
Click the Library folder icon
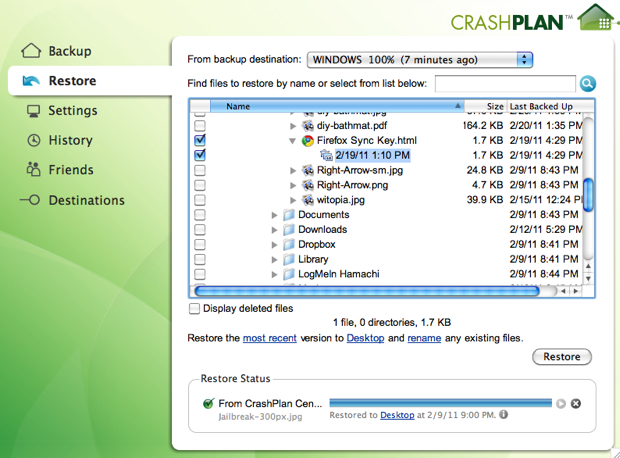(x=289, y=259)
